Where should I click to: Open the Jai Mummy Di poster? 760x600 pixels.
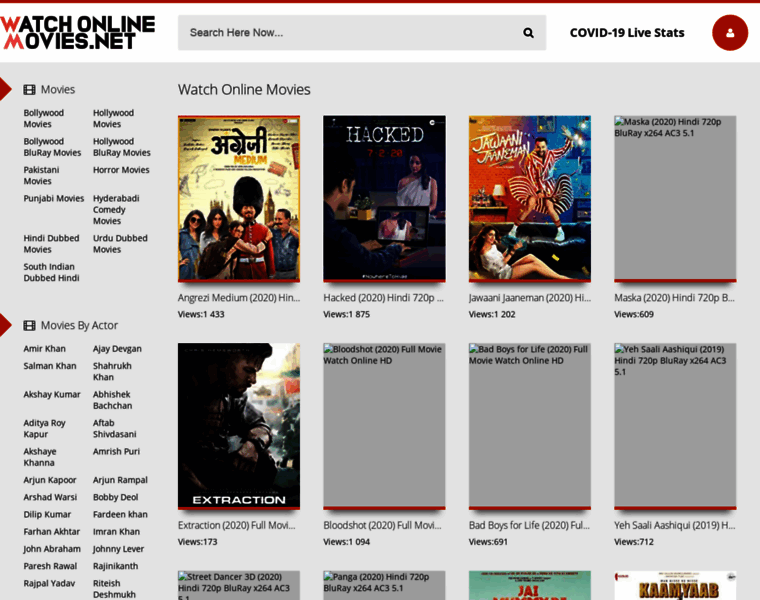point(530,585)
